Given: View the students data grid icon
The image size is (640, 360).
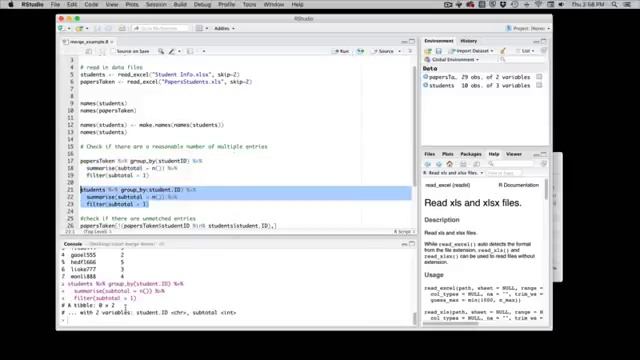Looking at the screenshot, I should (539, 85).
